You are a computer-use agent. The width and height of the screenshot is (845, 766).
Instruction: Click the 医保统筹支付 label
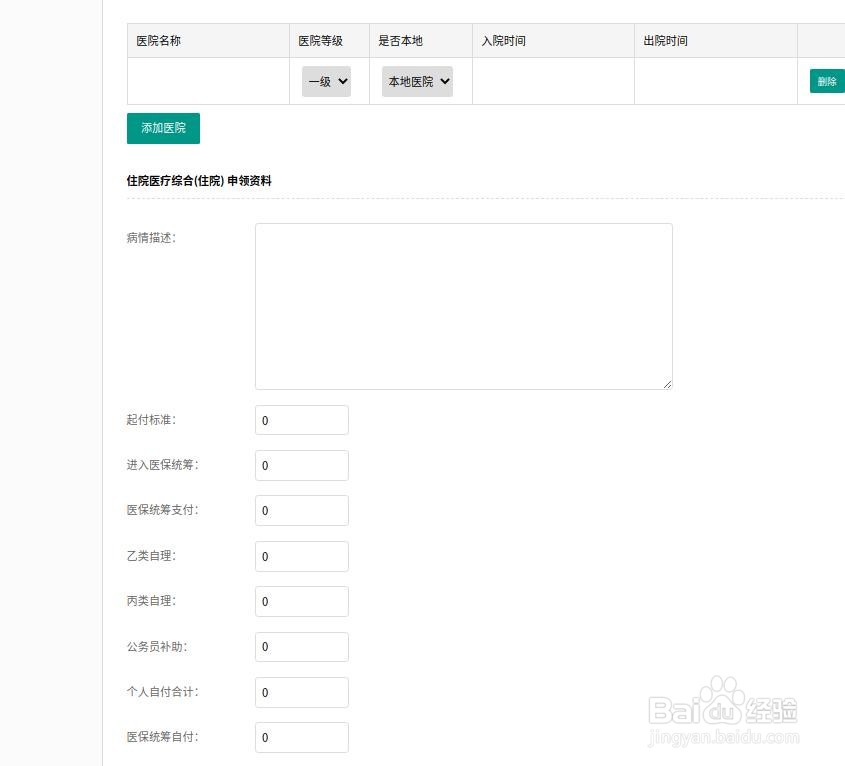tap(163, 510)
